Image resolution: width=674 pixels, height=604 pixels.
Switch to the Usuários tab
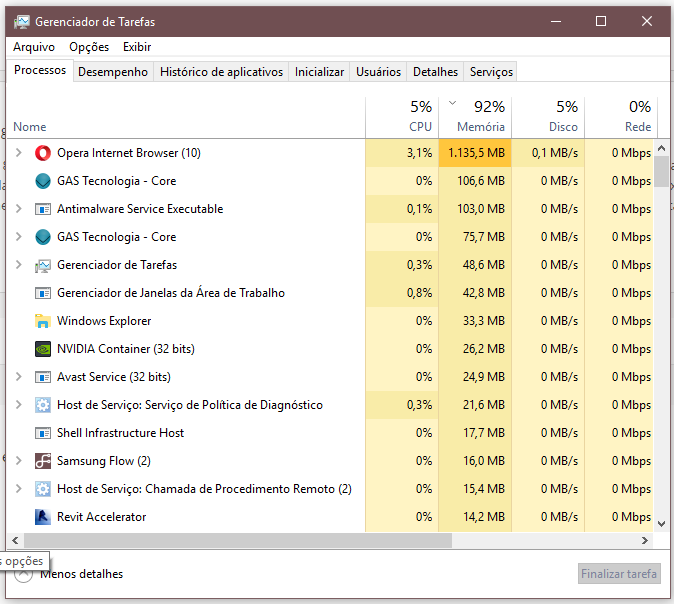pos(378,72)
